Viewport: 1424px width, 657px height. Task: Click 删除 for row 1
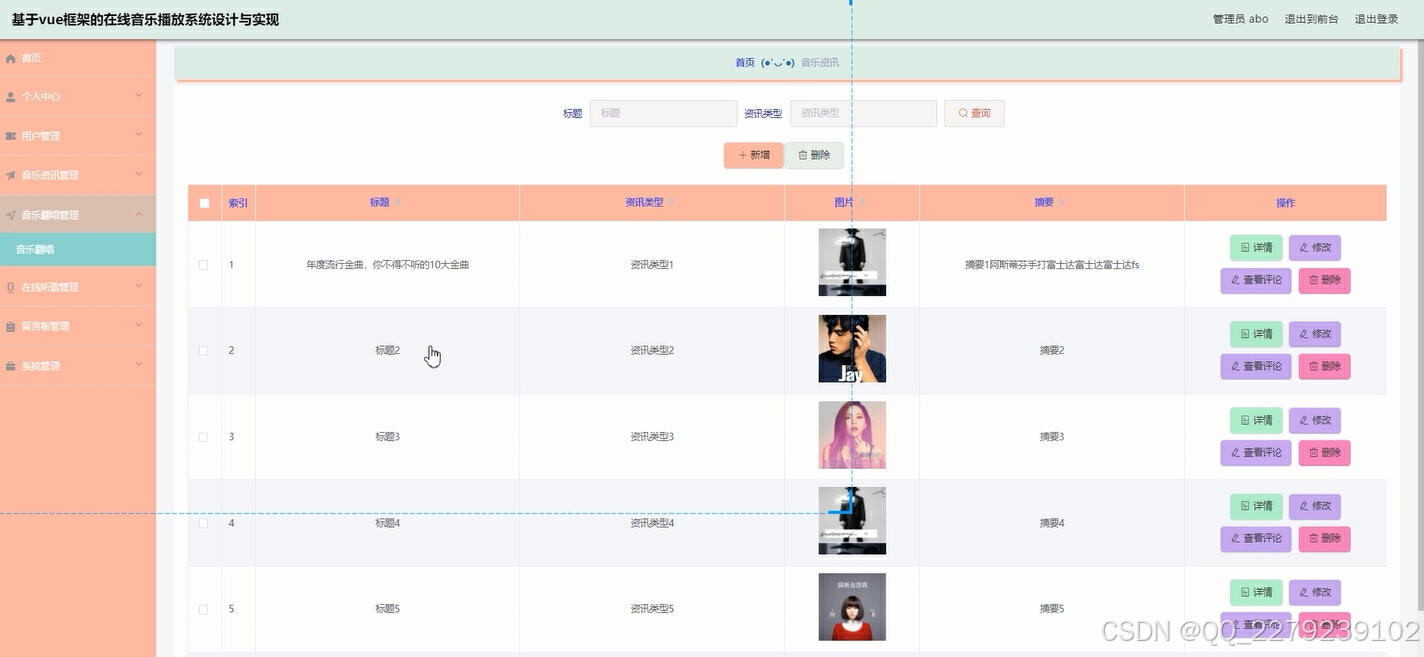(1325, 281)
